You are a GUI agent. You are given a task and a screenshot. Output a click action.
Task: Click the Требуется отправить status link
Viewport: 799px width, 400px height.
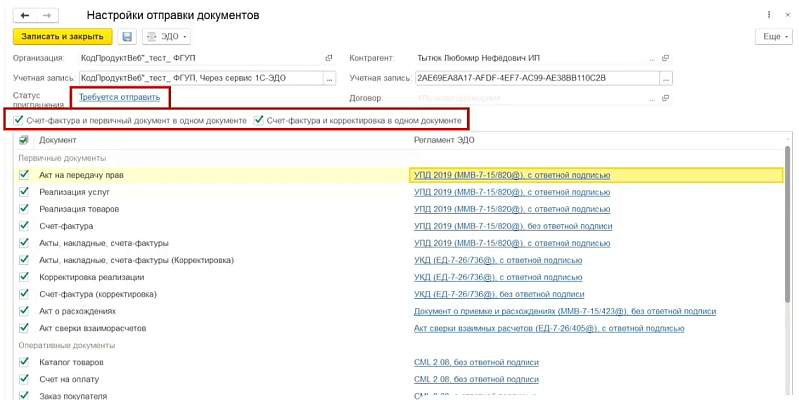[120, 97]
